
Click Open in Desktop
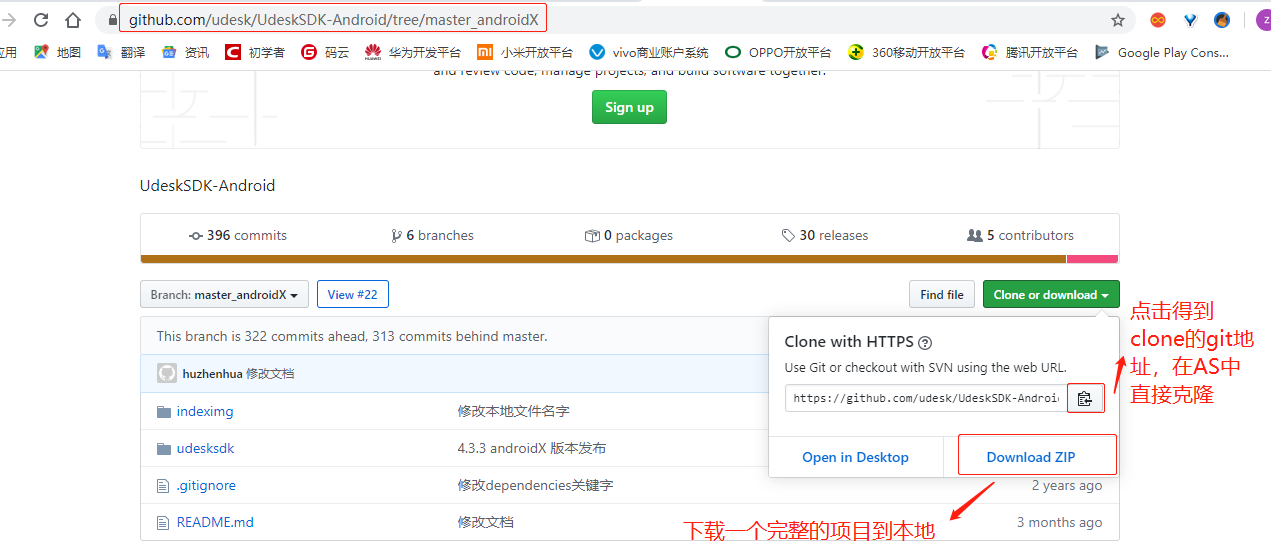point(855,457)
